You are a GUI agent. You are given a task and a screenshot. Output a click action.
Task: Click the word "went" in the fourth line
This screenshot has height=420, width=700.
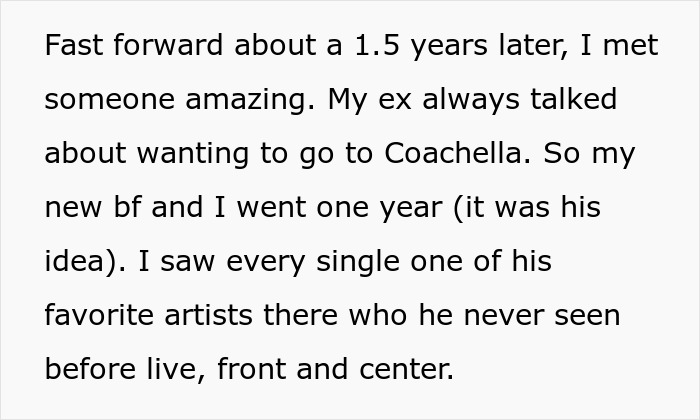pyautogui.click(x=271, y=208)
